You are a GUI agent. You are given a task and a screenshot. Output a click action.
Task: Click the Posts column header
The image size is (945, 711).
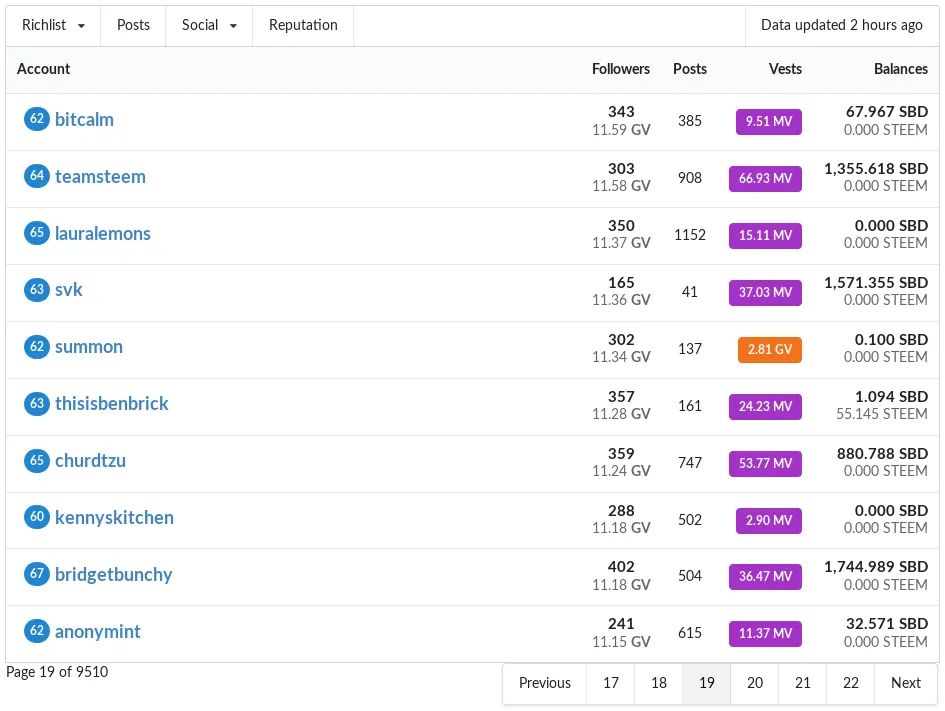(x=689, y=69)
